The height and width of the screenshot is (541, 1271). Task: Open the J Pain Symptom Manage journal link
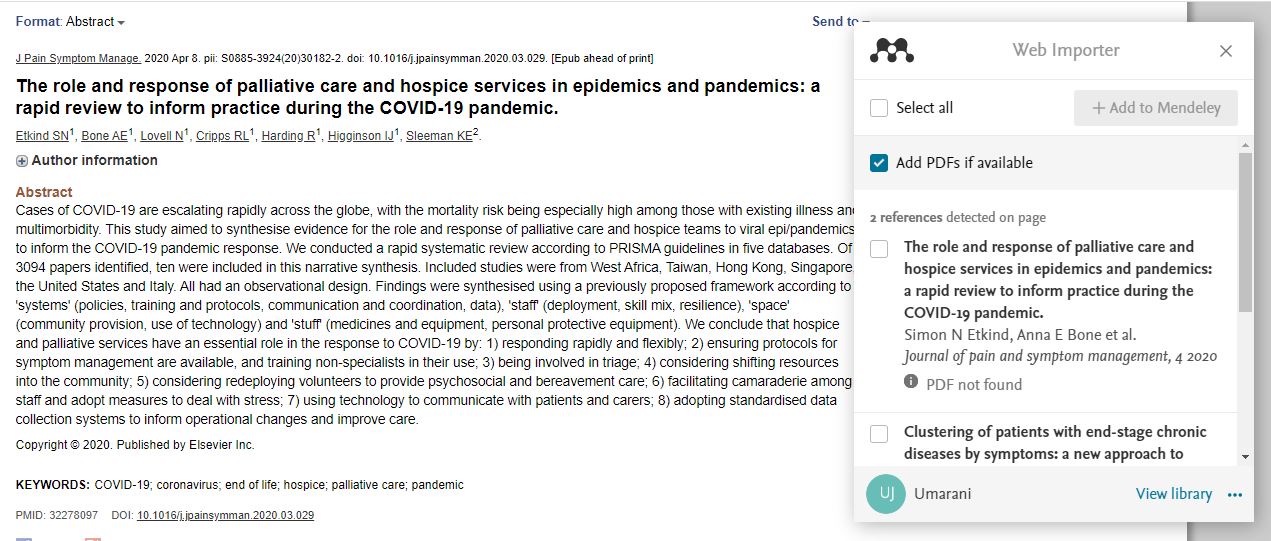78,59
